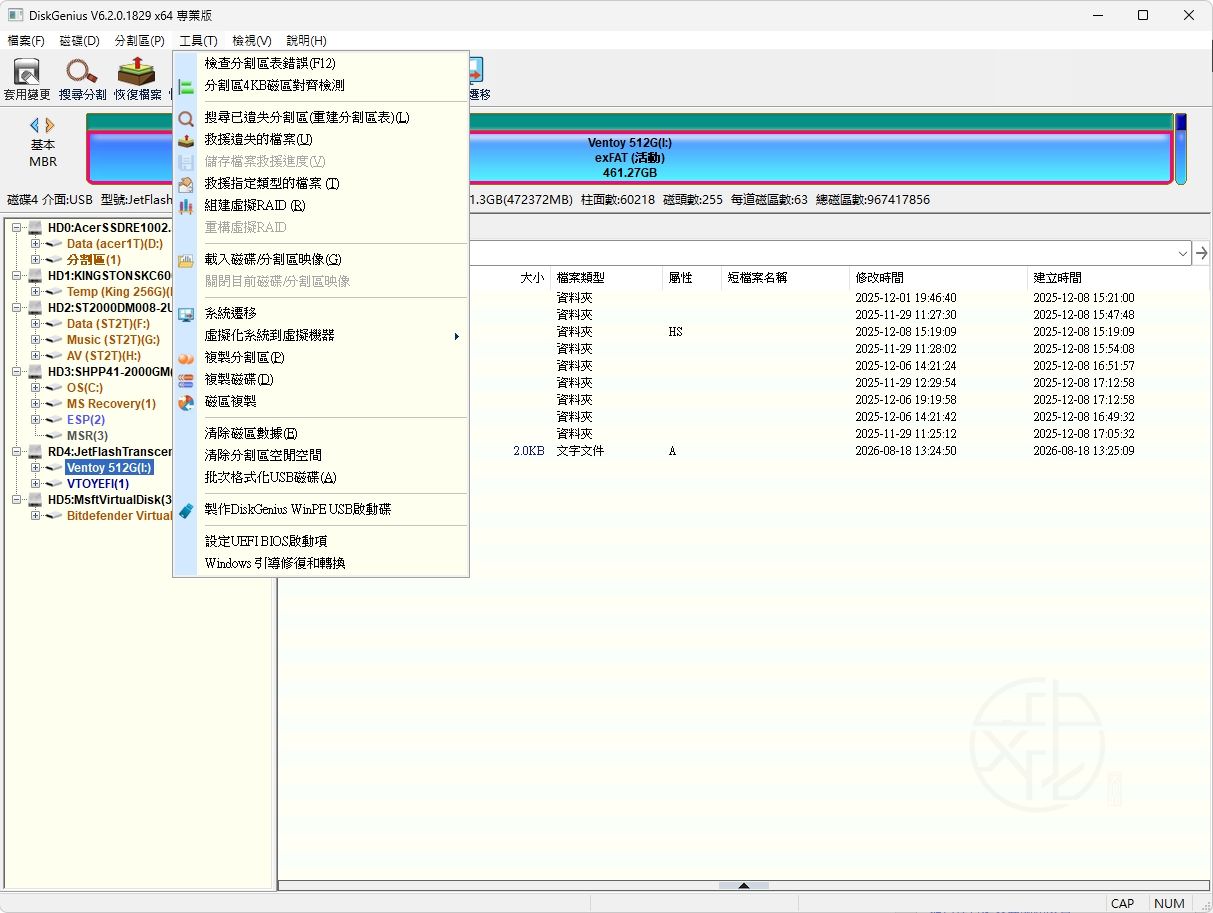
Task: Click the 套用變更 toolbar icon
Action: point(27,72)
